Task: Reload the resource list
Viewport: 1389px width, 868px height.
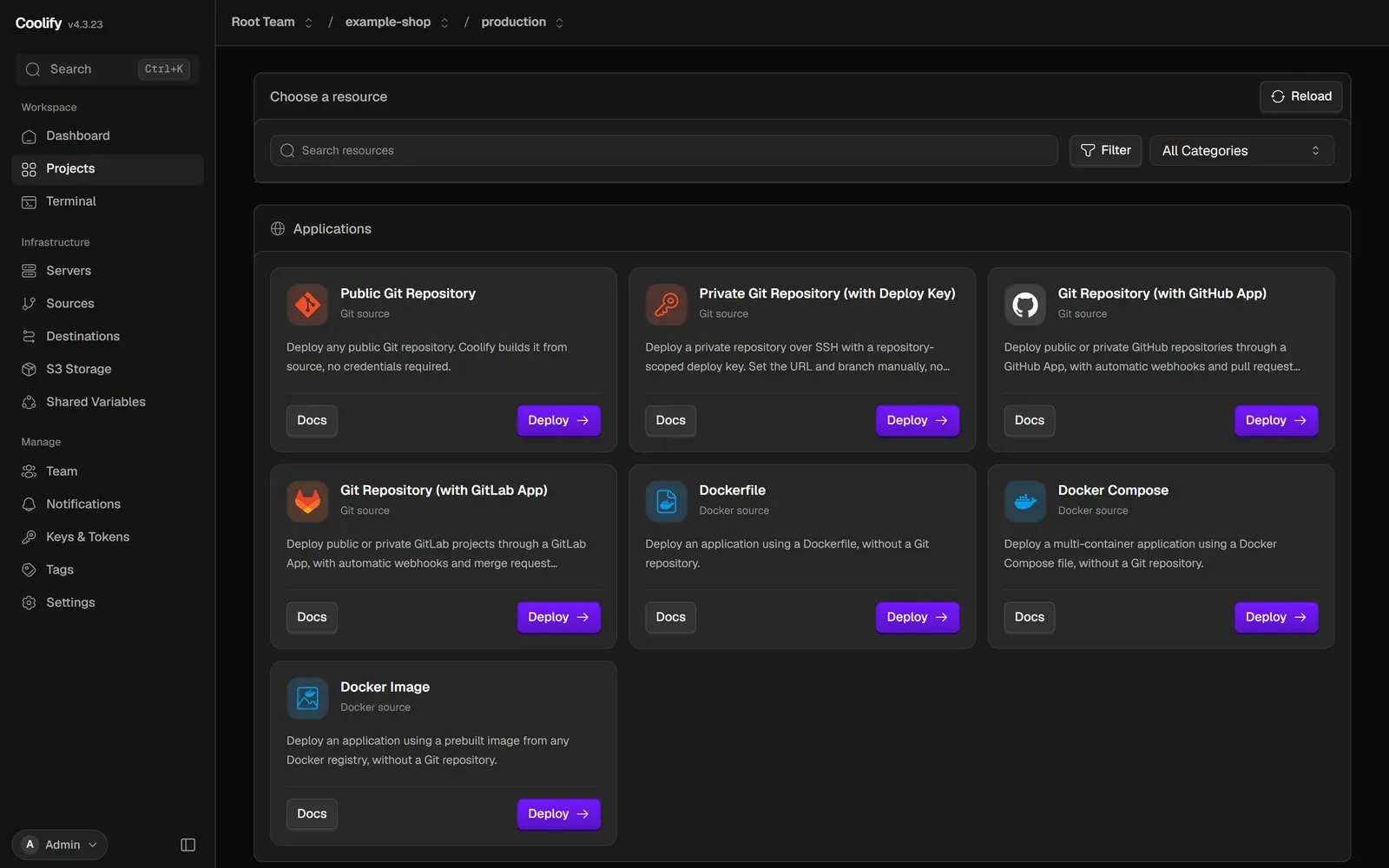Action: pyautogui.click(x=1300, y=96)
